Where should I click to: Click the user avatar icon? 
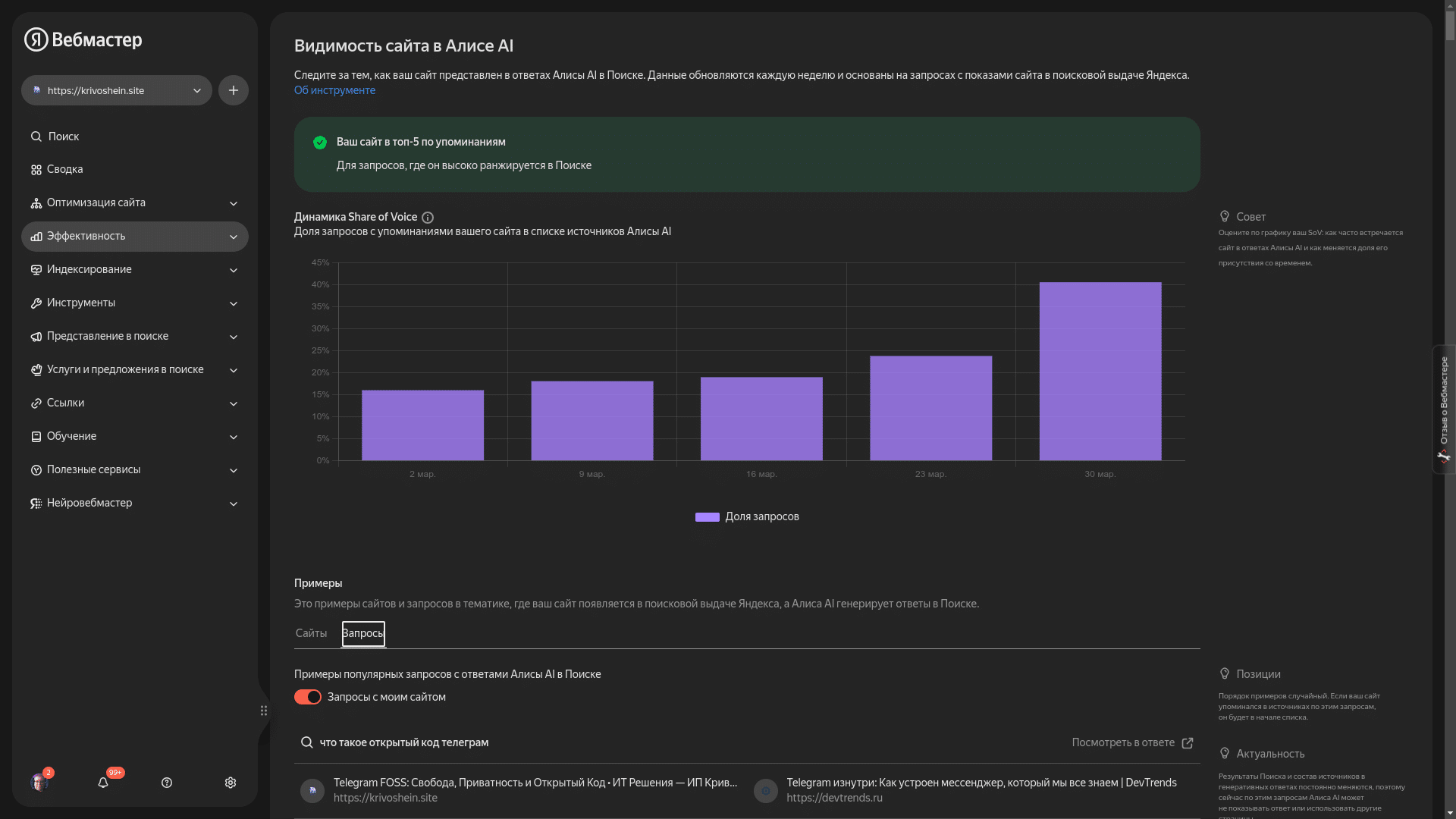[39, 783]
